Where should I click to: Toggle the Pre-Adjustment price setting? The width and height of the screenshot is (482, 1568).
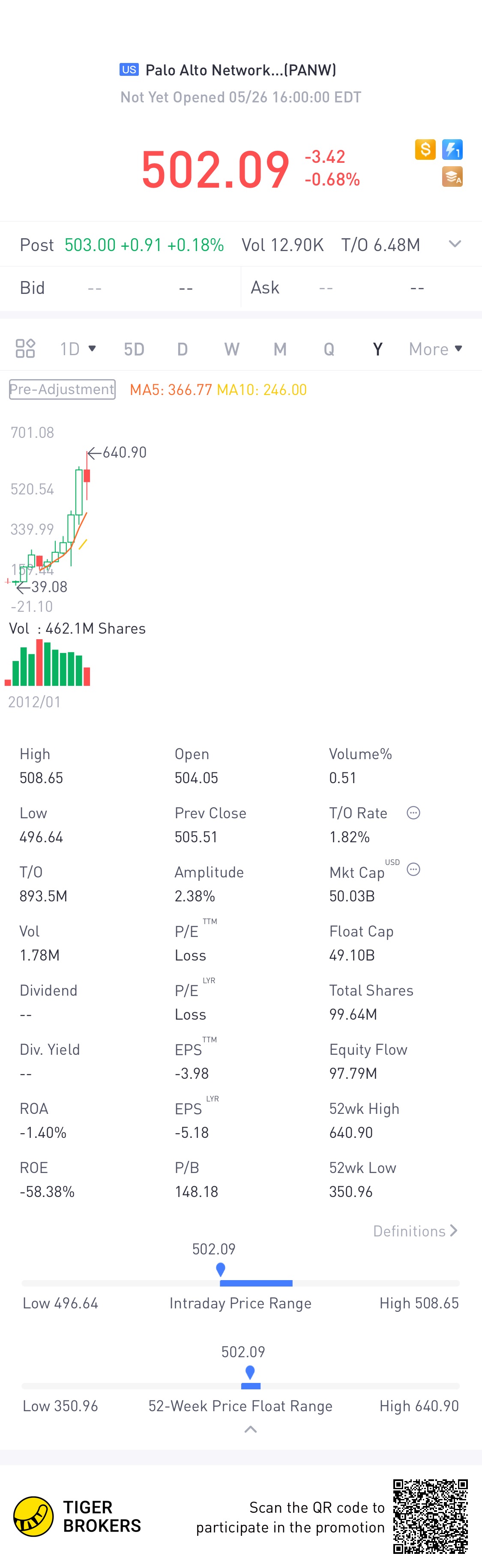[x=62, y=389]
